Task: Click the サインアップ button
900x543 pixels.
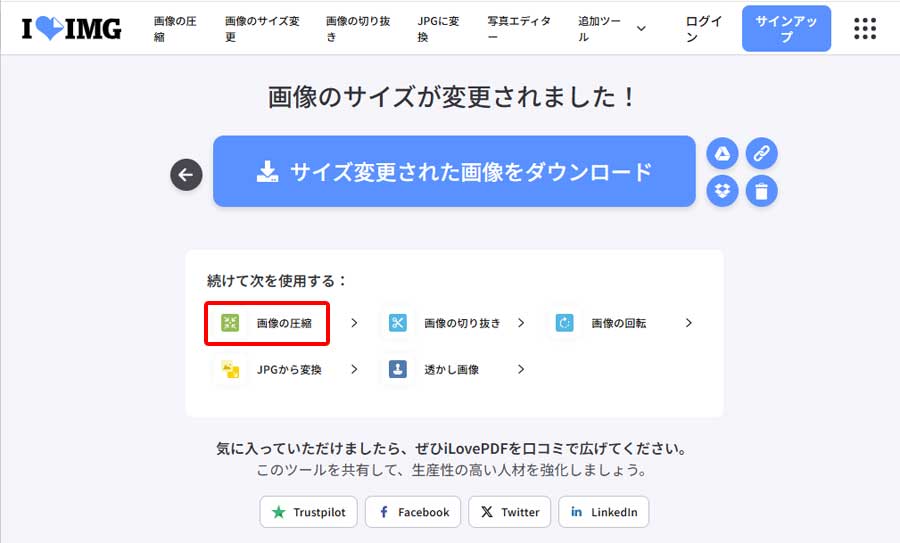Action: pos(786,28)
